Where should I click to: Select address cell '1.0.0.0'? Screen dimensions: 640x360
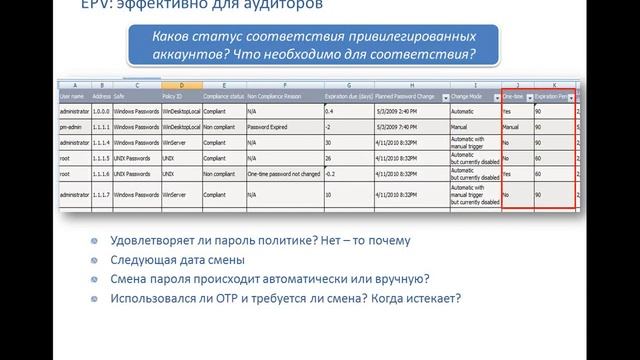pos(102,111)
